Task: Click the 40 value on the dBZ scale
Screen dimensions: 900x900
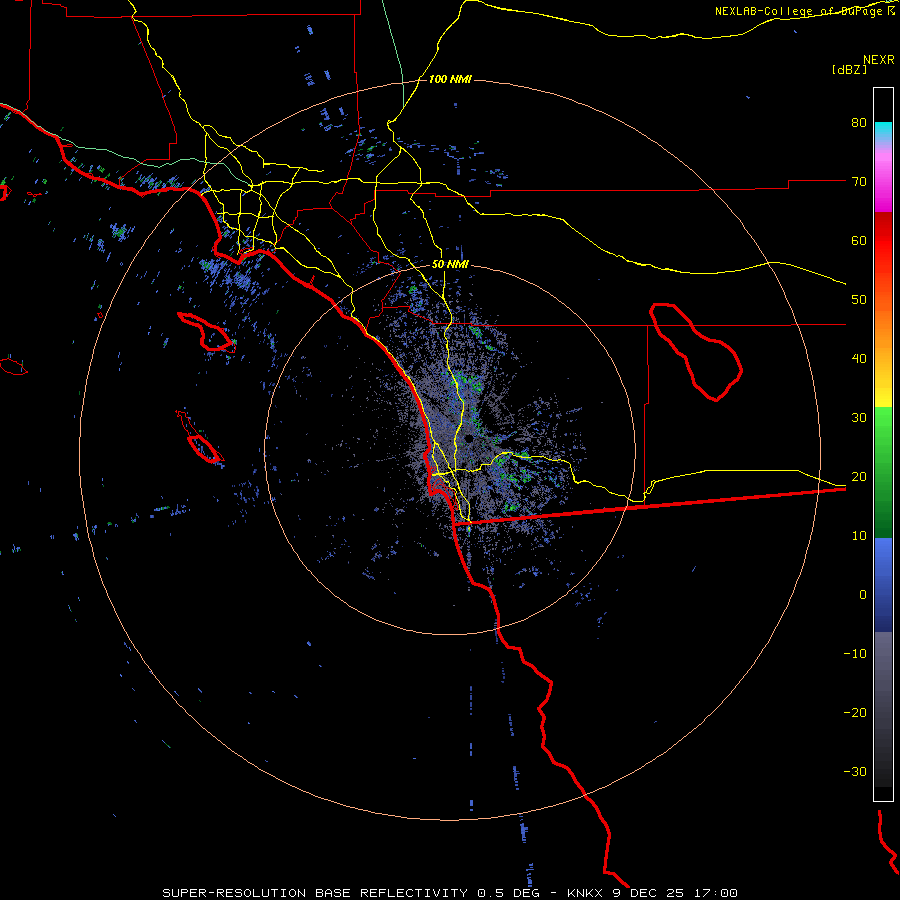Action: (859, 359)
